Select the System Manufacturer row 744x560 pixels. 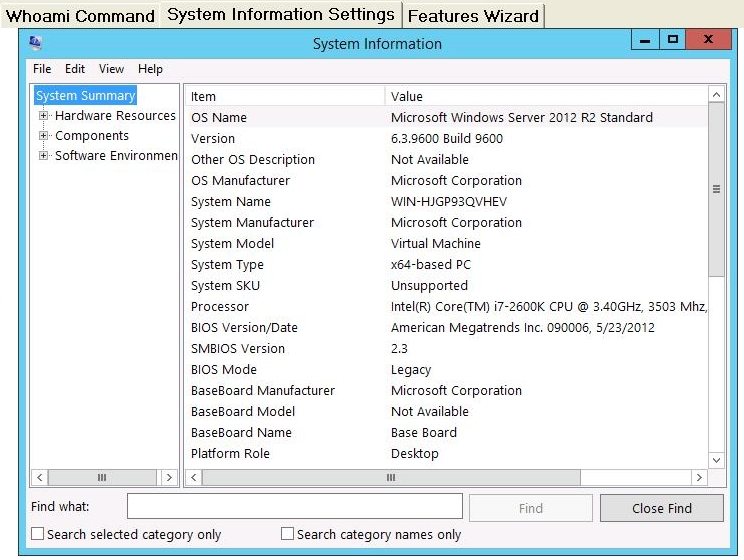point(446,222)
